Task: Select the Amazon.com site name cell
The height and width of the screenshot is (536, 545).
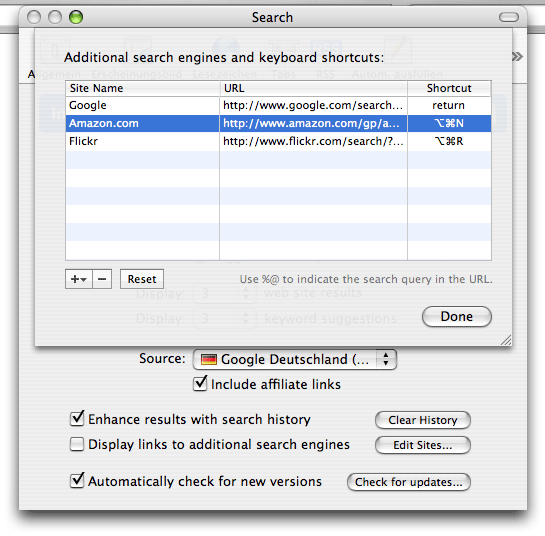Action: (143, 123)
